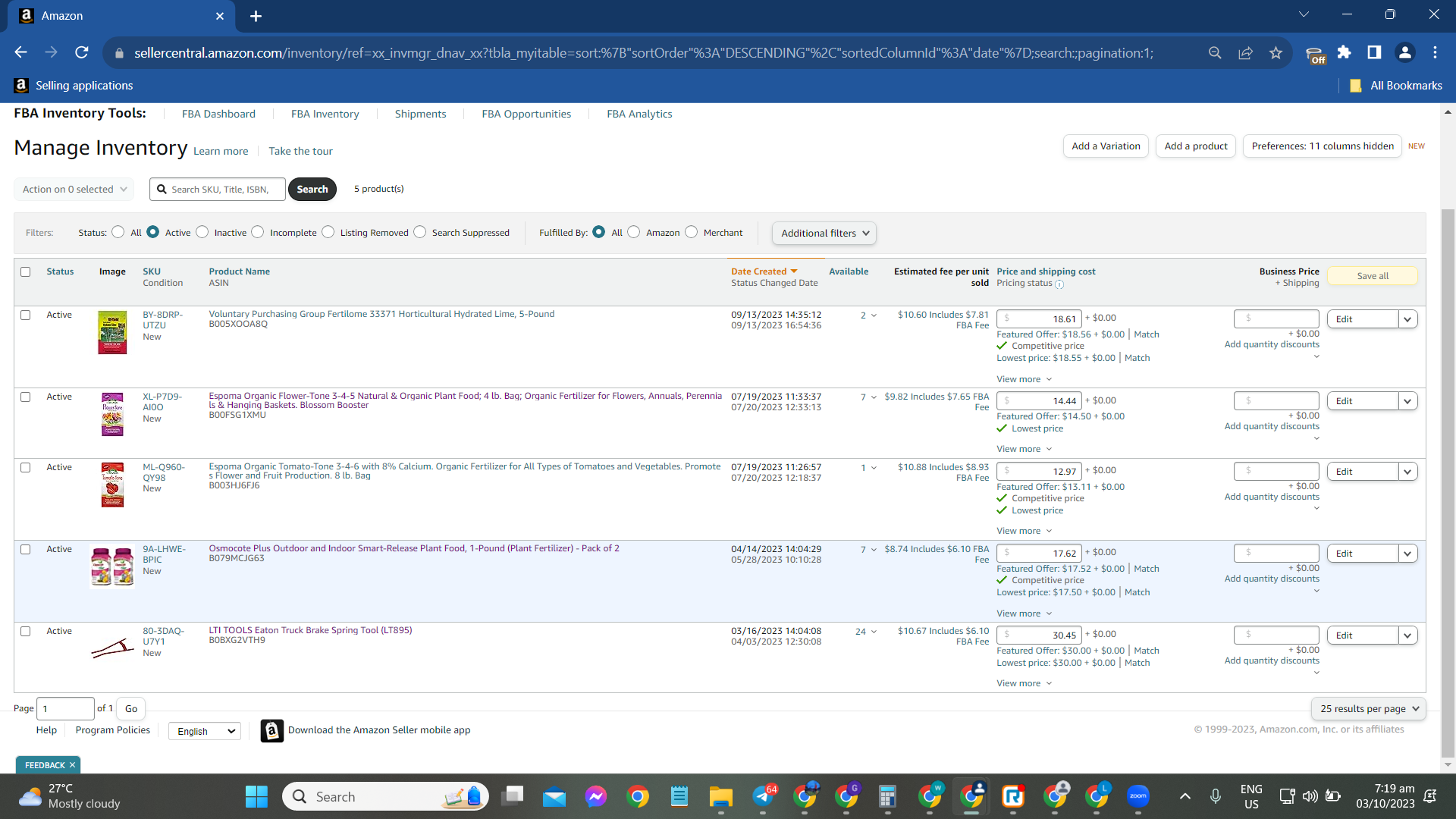This screenshot has width=1456, height=819.
Task: Click in the Search SKU, Title, ISBN field
Action: [x=218, y=190]
